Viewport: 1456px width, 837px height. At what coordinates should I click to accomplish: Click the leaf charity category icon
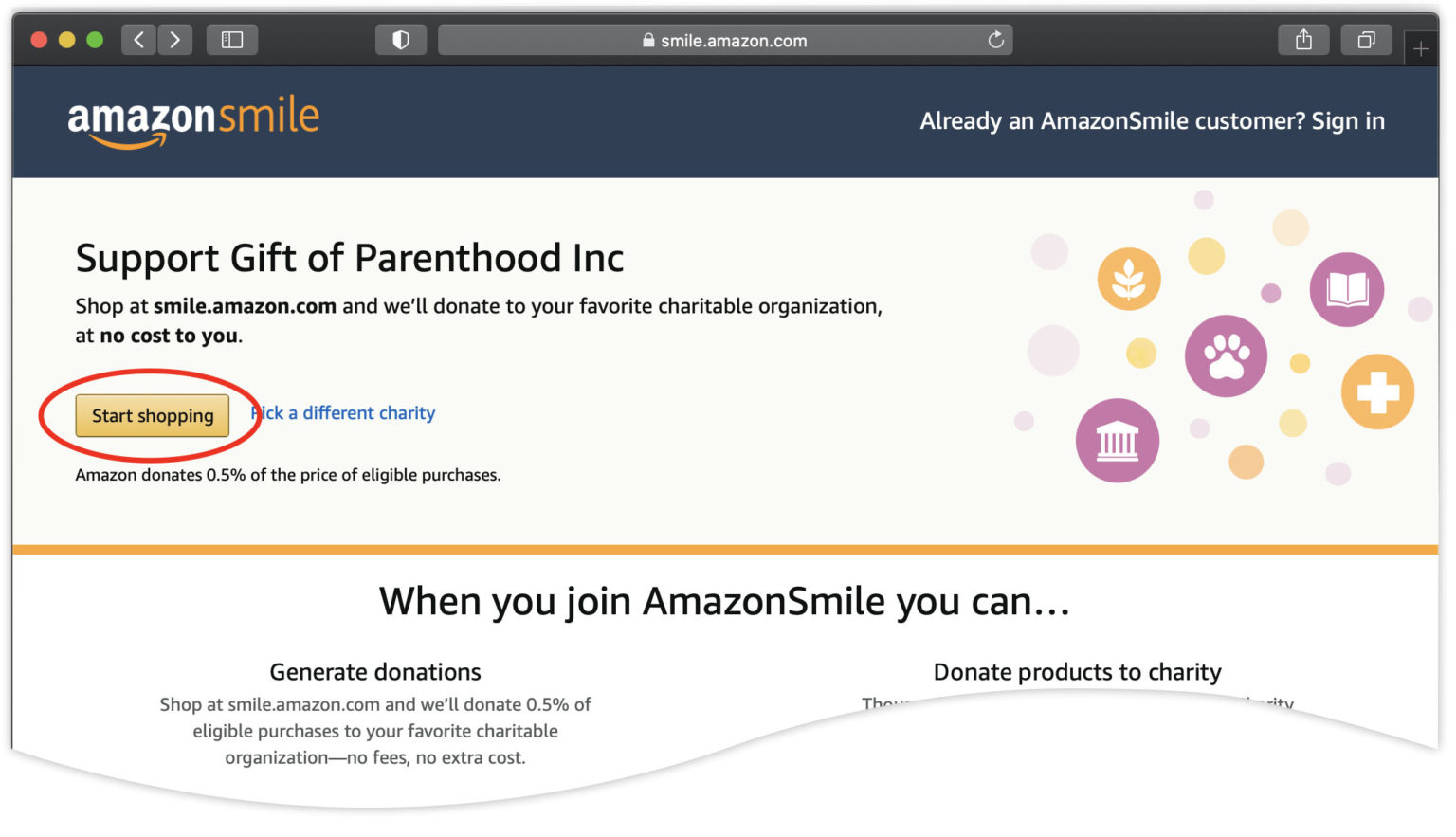[1129, 278]
